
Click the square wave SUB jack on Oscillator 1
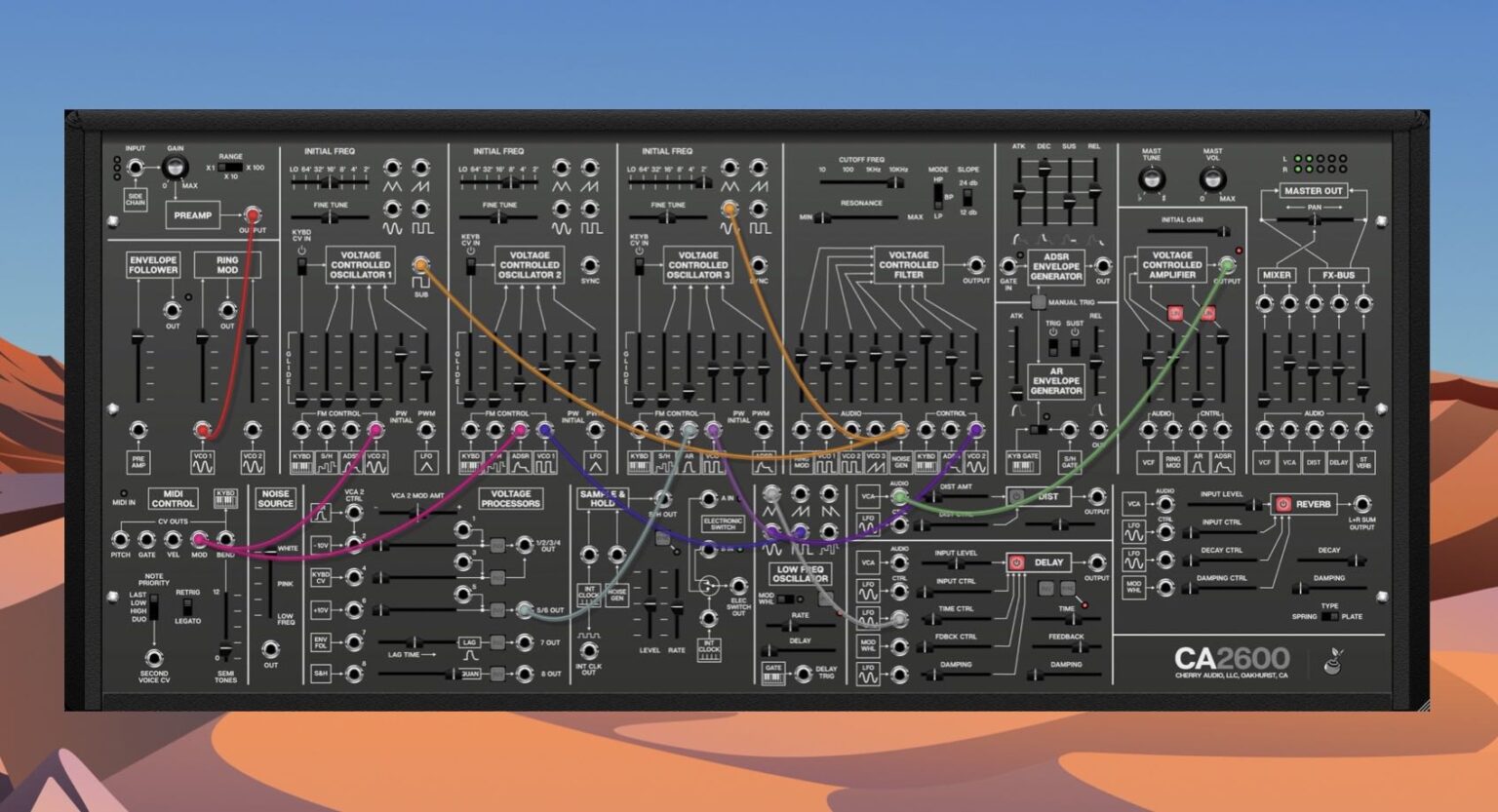pyautogui.click(x=421, y=263)
